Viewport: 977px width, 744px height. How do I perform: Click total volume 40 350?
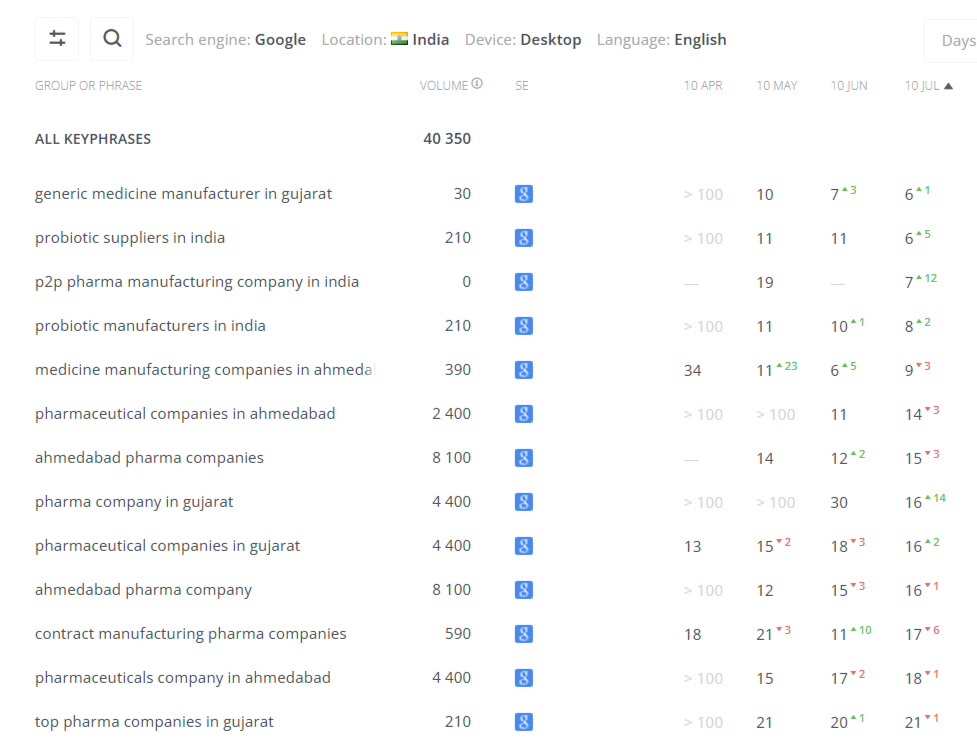tap(447, 139)
